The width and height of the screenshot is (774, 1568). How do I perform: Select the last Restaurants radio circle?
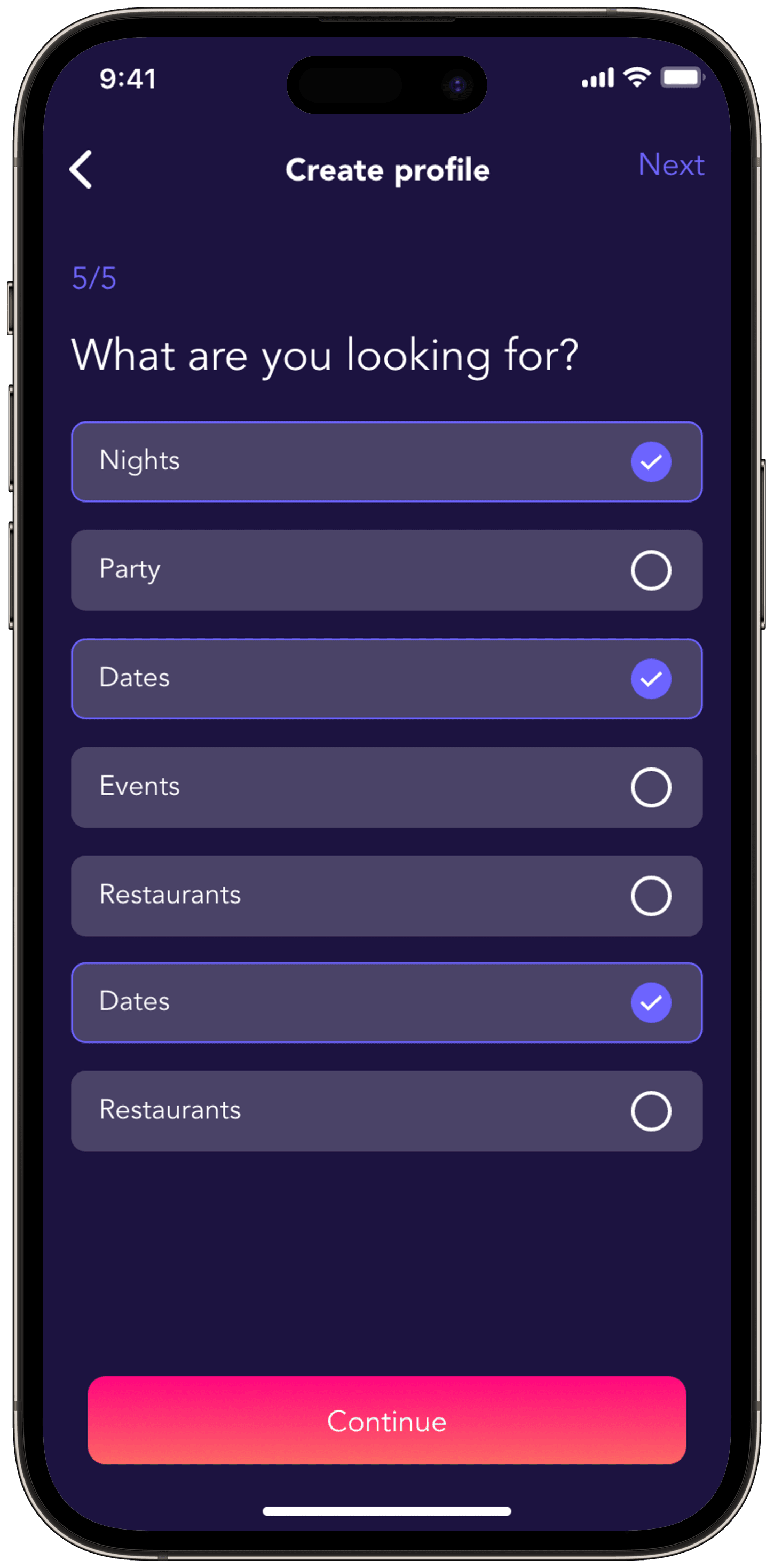[x=651, y=1111]
